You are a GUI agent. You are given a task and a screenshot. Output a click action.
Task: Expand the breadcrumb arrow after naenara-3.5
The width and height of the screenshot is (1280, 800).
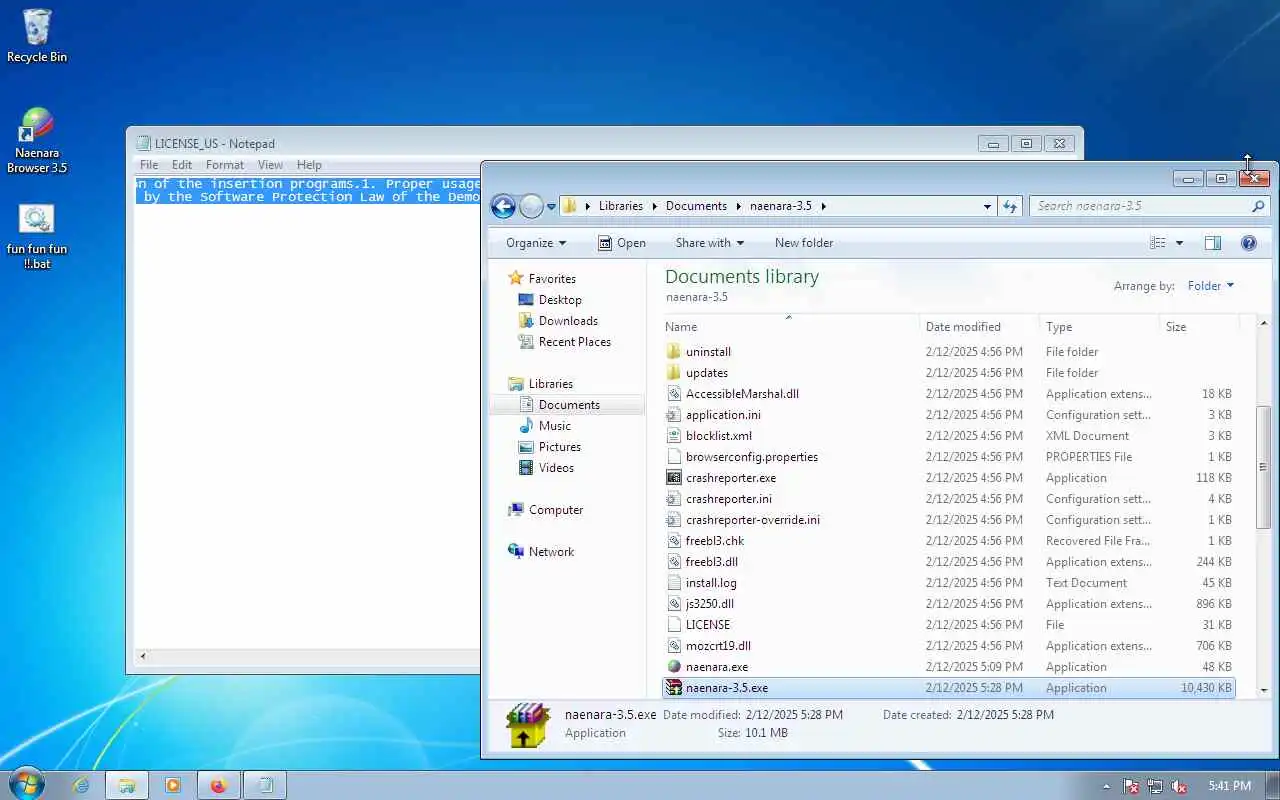click(x=824, y=206)
